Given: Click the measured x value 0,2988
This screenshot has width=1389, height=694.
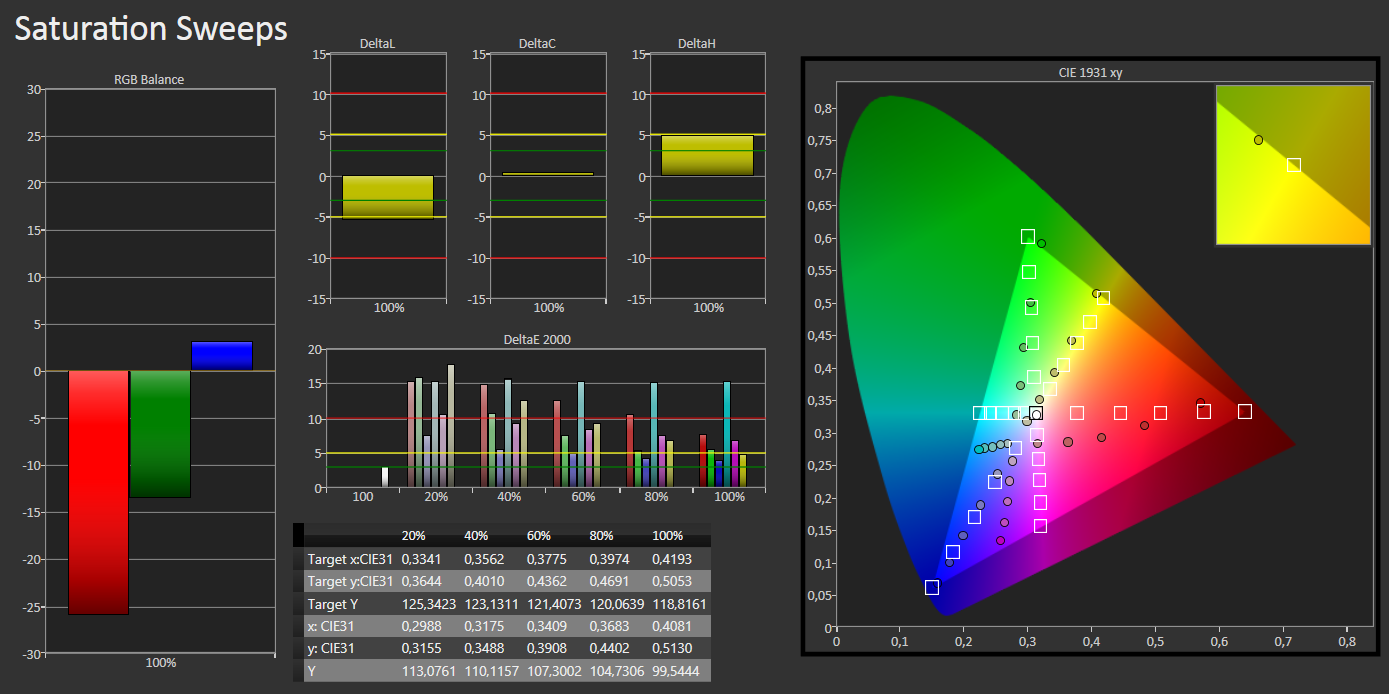Looking at the screenshot, I should point(421,626).
